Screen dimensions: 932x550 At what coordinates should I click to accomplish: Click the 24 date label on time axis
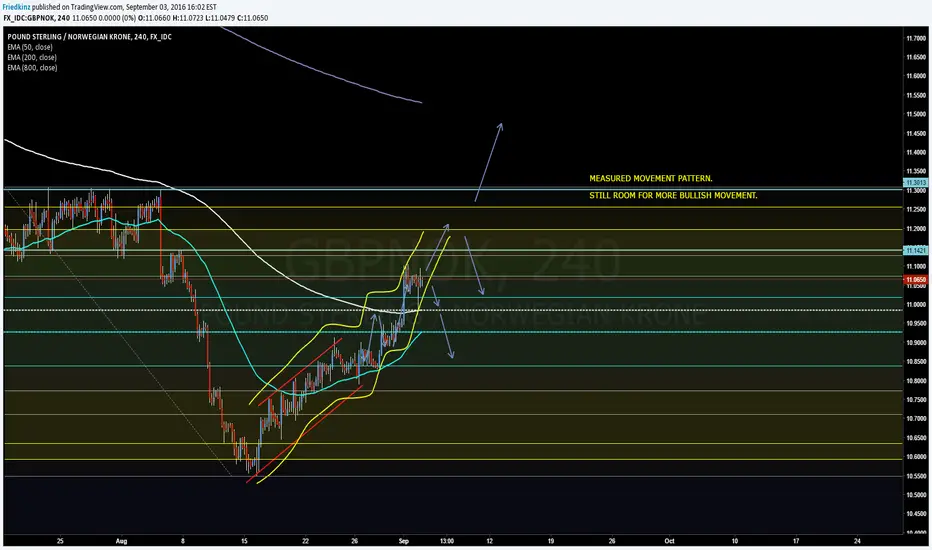pyautogui.click(x=857, y=541)
